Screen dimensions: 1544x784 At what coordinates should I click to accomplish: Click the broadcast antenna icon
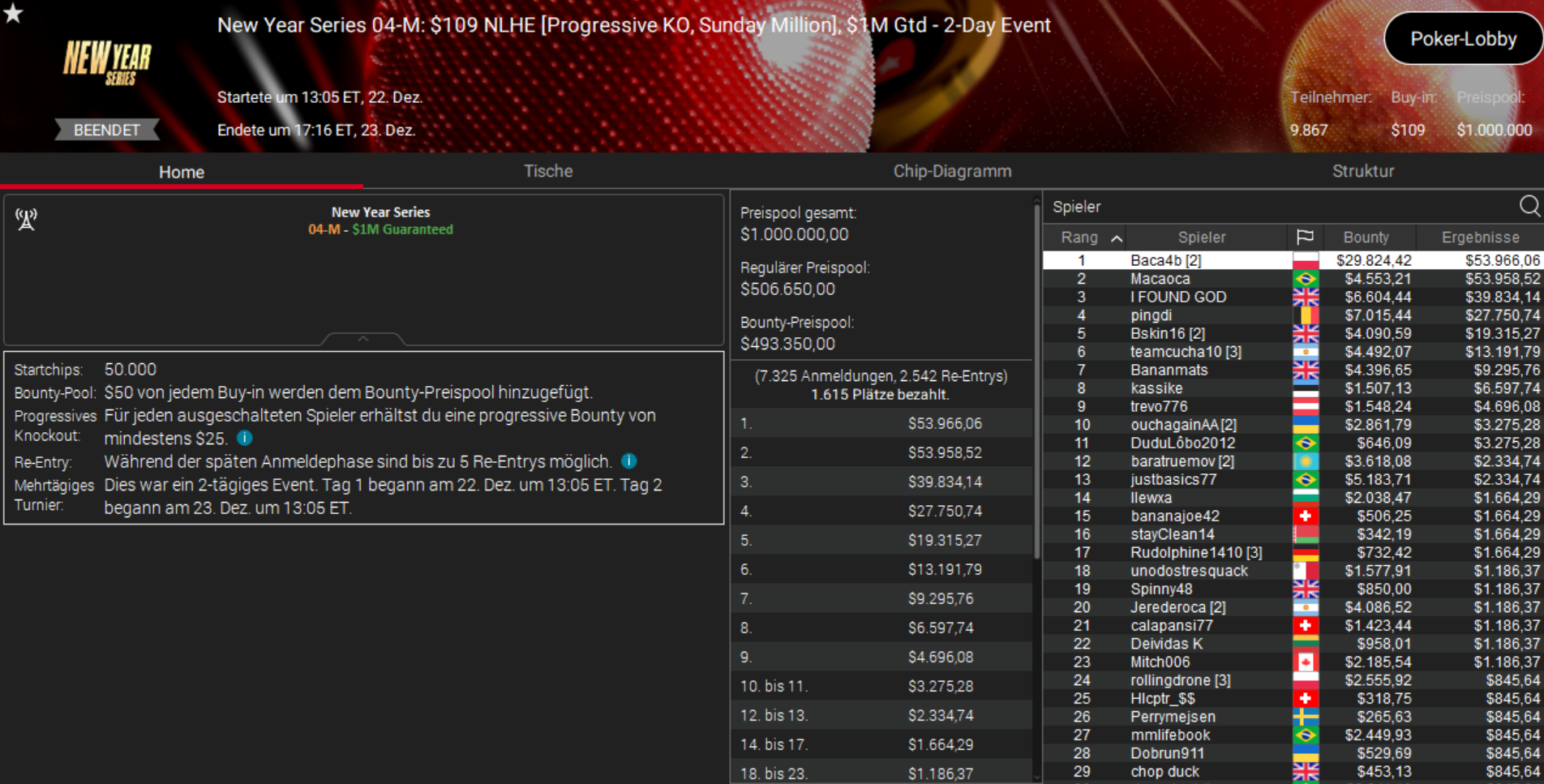pyautogui.click(x=27, y=219)
